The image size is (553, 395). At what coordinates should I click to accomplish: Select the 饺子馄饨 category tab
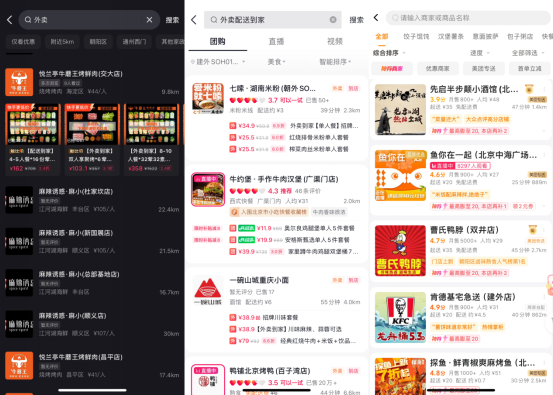click(416, 36)
